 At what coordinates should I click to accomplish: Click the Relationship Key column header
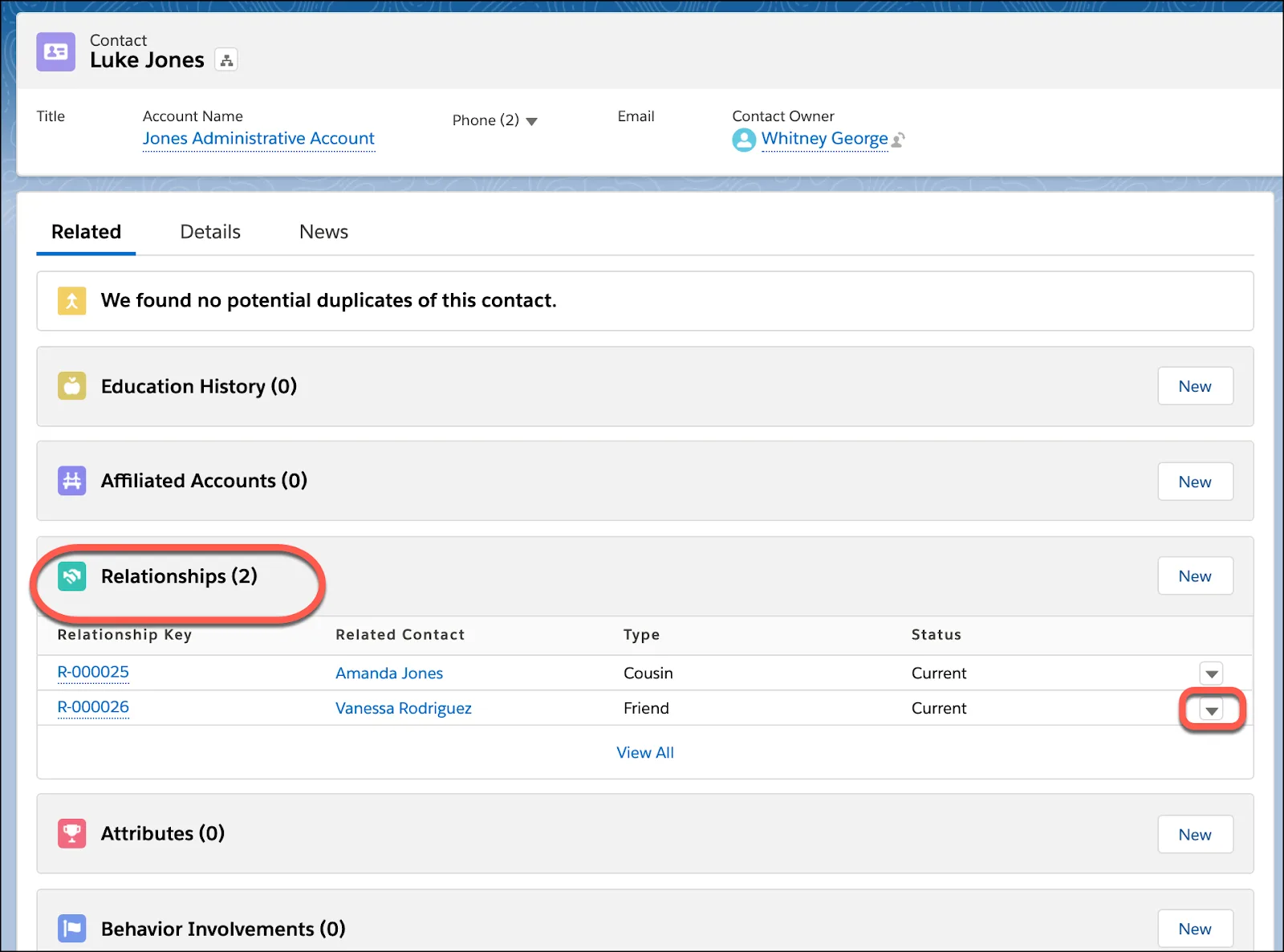[x=124, y=635]
